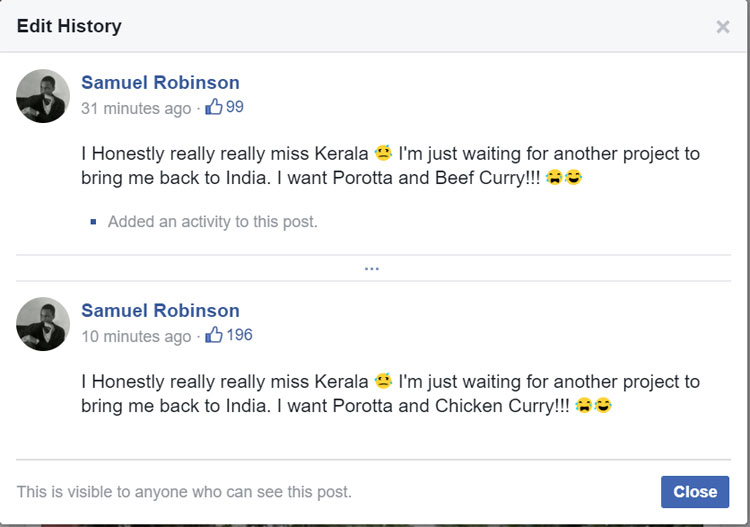Click the crying emoji after "Chicken Curry!!!"

(x=584, y=407)
